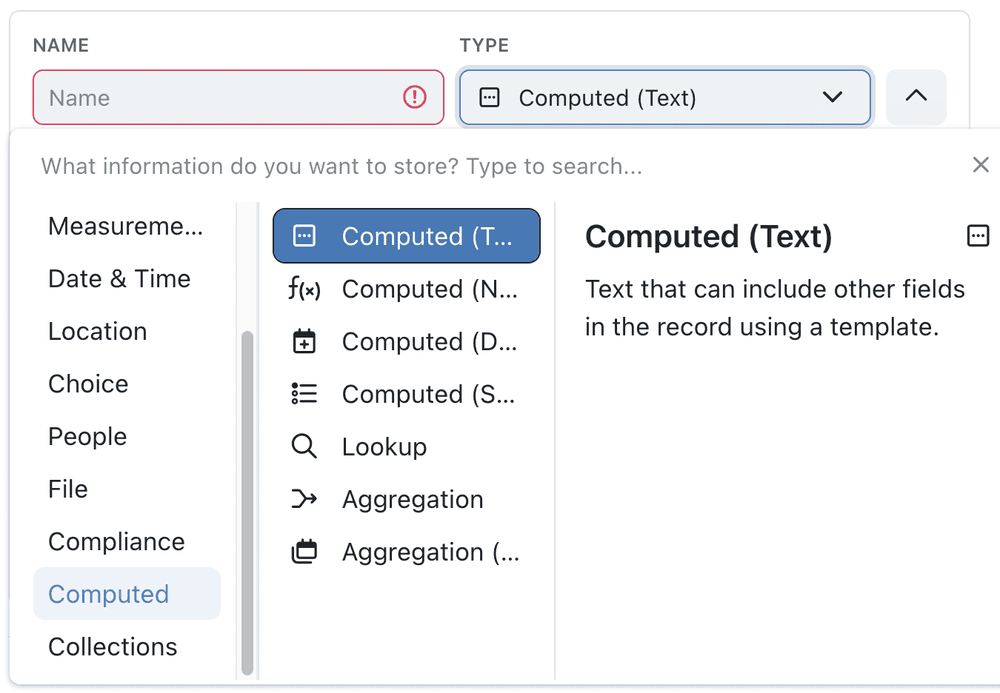Click the bulleted list Computed Select icon

click(304, 394)
